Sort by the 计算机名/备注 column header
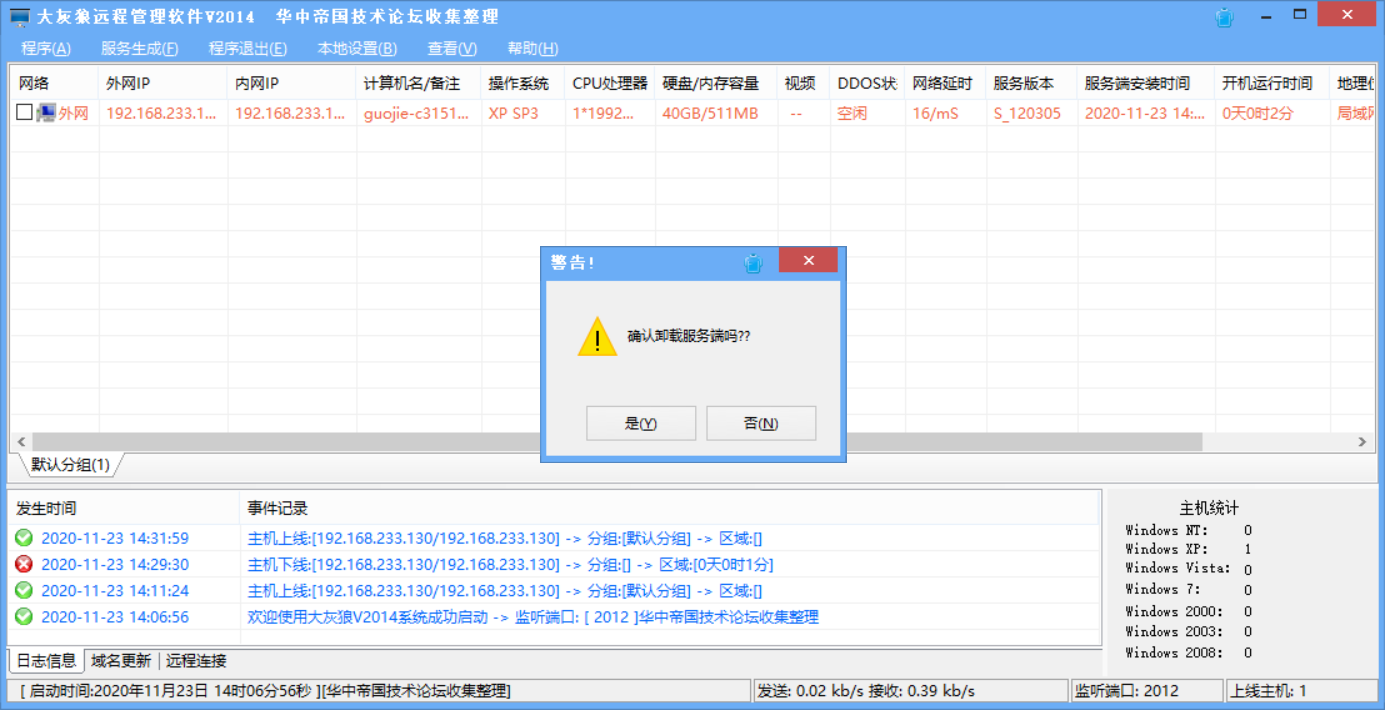1385x710 pixels. (419, 84)
